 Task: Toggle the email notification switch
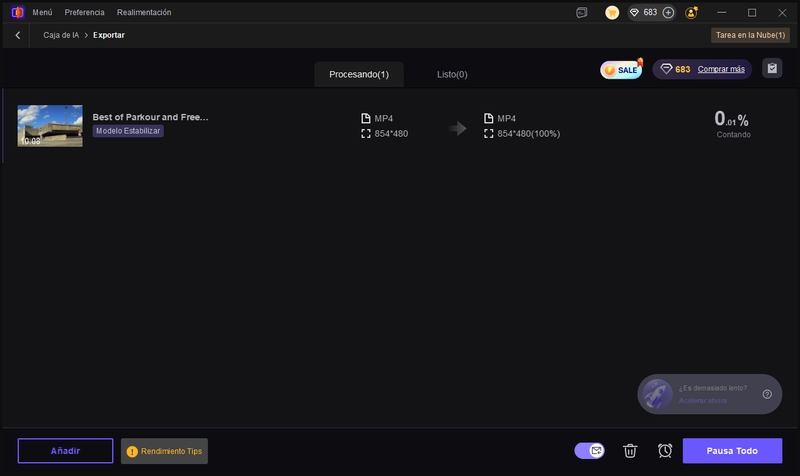pos(591,451)
